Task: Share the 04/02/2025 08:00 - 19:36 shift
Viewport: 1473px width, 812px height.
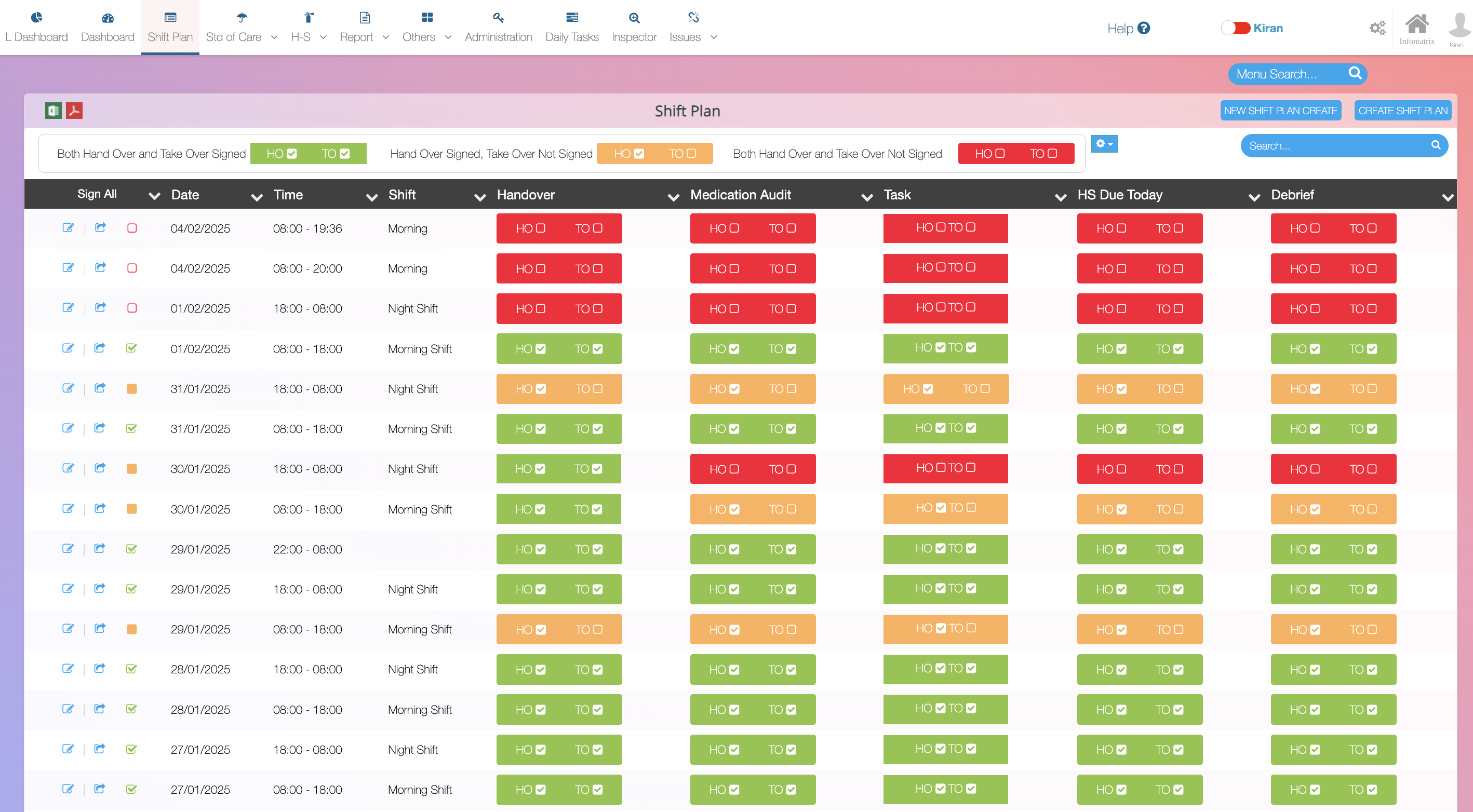Action: coord(100,227)
